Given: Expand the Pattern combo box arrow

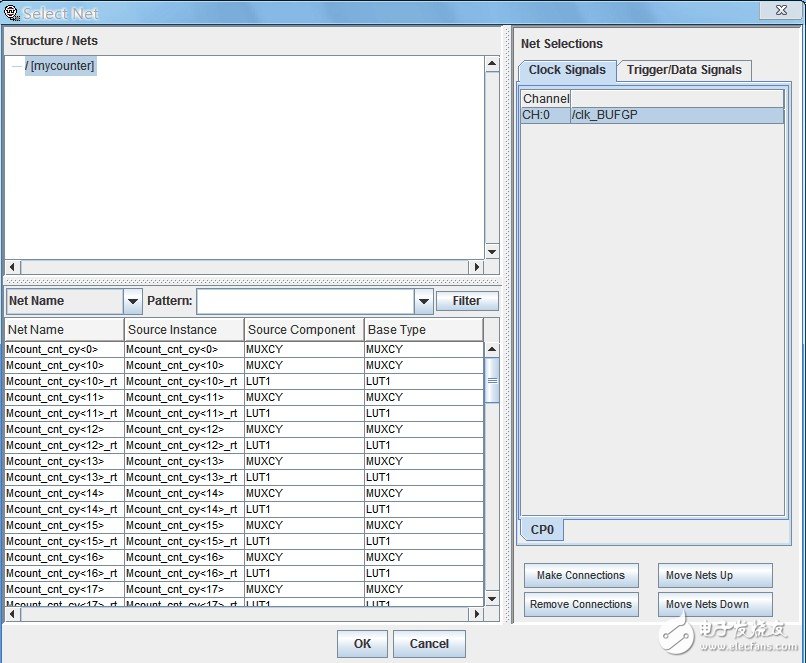Looking at the screenshot, I should click(424, 301).
